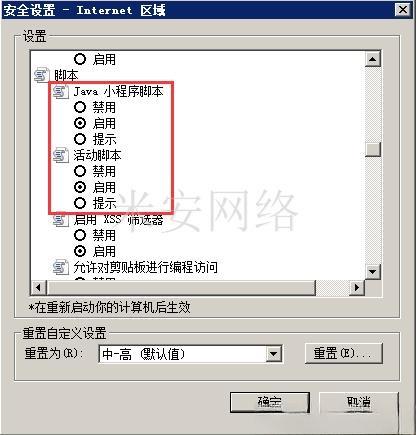Image resolution: width=416 pixels, height=435 pixels.
Task: Click the 脚本 category script icon
Action: click(41, 75)
